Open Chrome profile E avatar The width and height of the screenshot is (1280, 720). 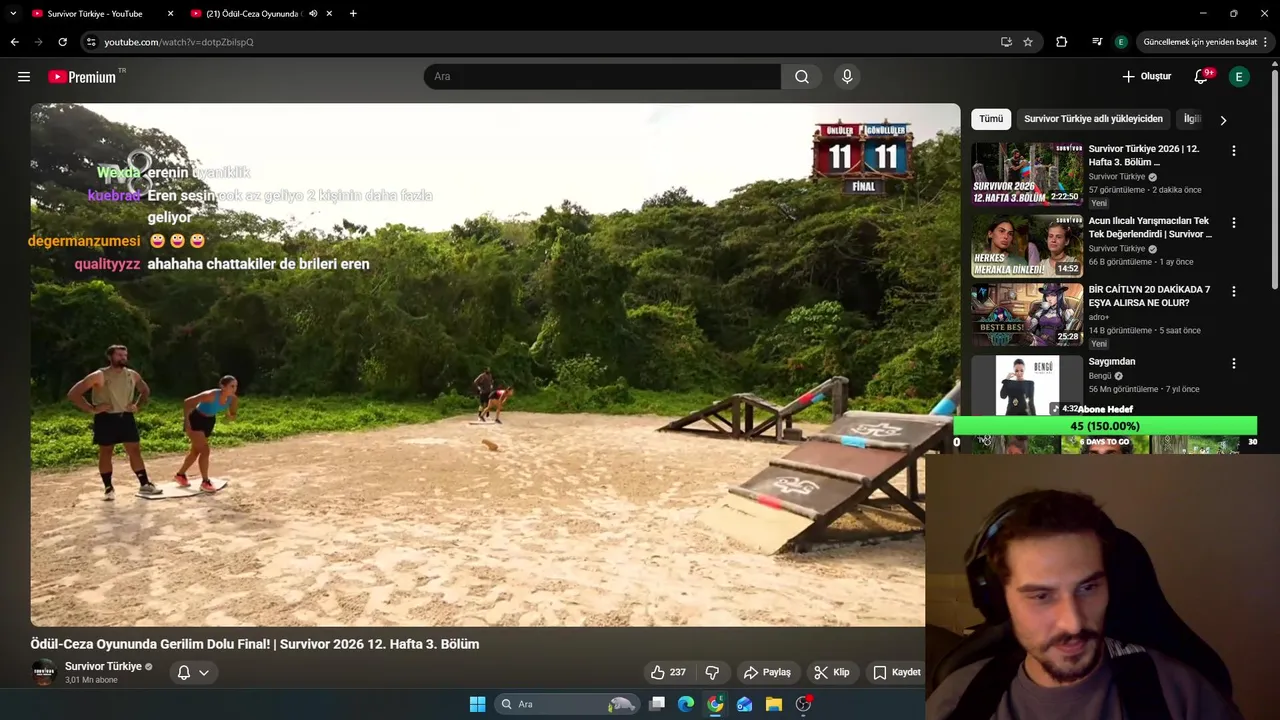[x=1121, y=42]
